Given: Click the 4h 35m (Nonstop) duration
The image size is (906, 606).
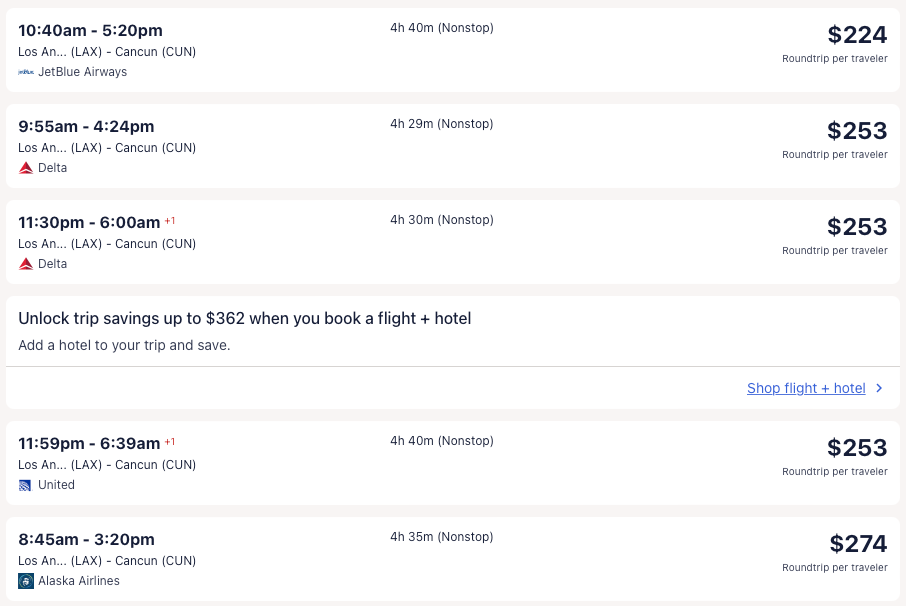Looking at the screenshot, I should [442, 537].
